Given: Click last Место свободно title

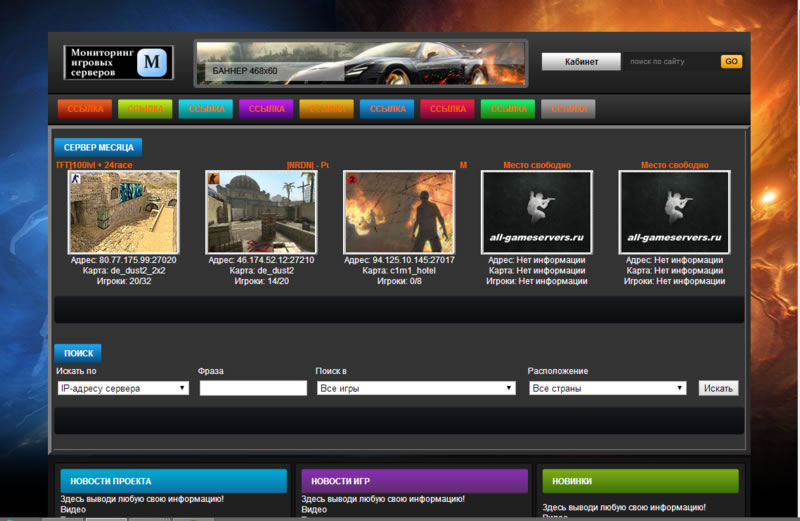Looking at the screenshot, I should [674, 165].
